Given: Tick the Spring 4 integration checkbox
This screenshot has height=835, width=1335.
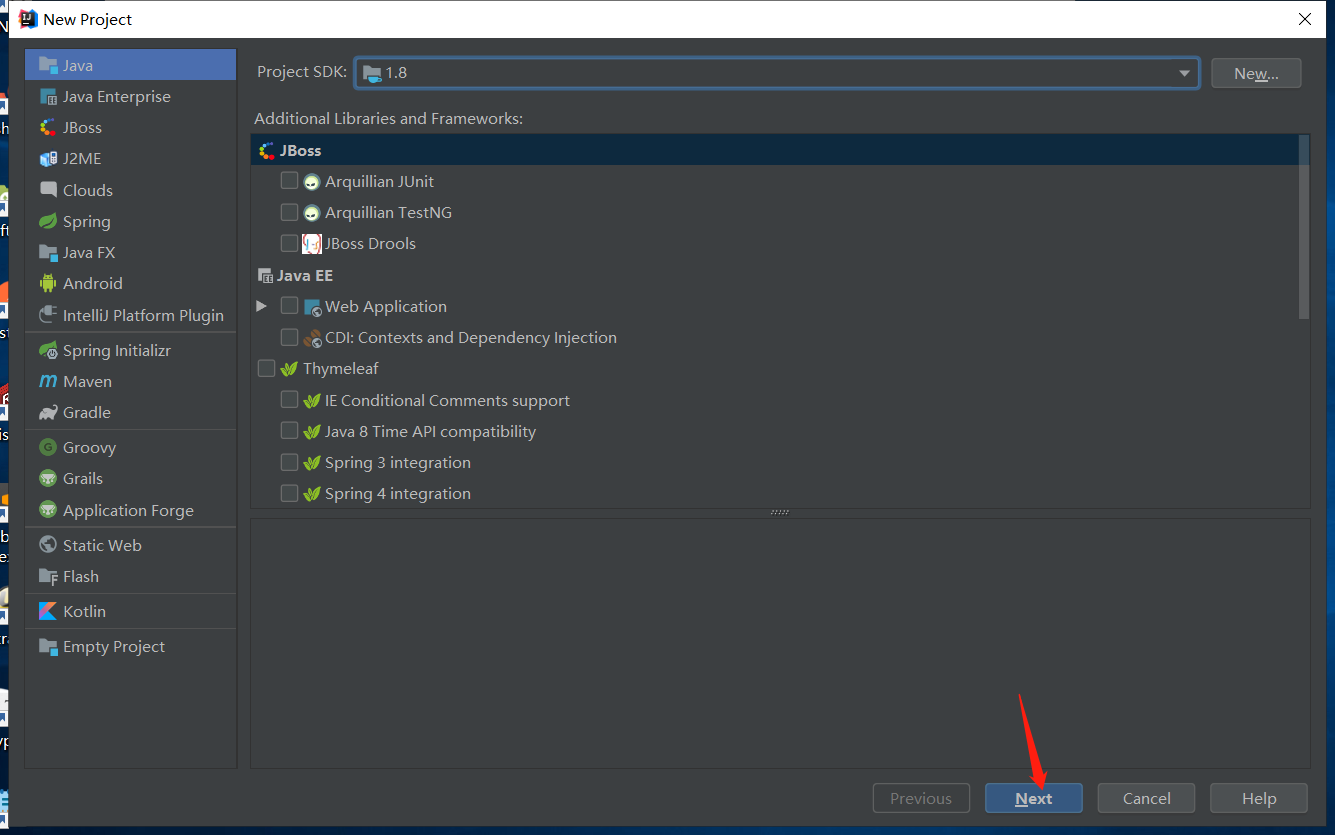Looking at the screenshot, I should point(289,493).
